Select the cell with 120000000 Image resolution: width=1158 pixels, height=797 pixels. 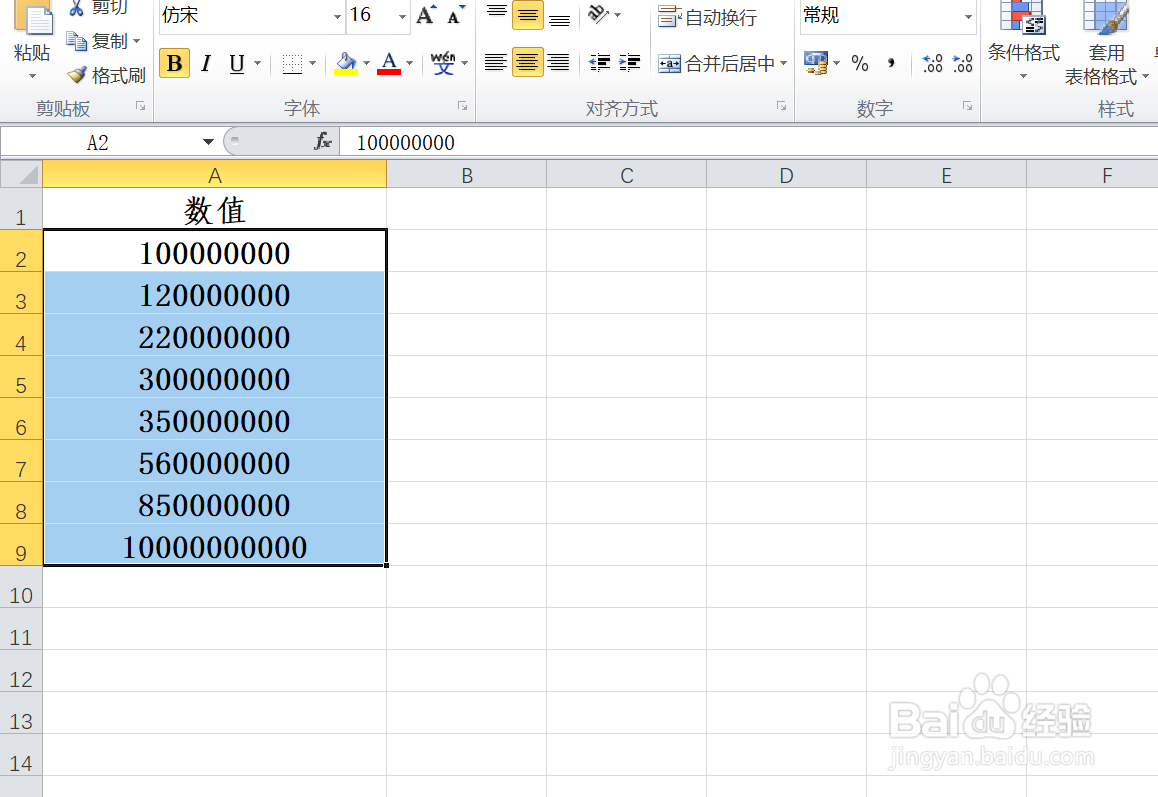[215, 294]
